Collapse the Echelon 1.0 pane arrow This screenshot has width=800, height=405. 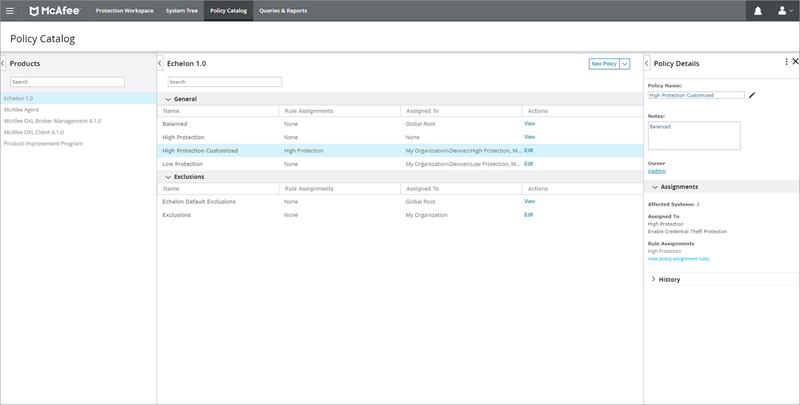coord(160,63)
